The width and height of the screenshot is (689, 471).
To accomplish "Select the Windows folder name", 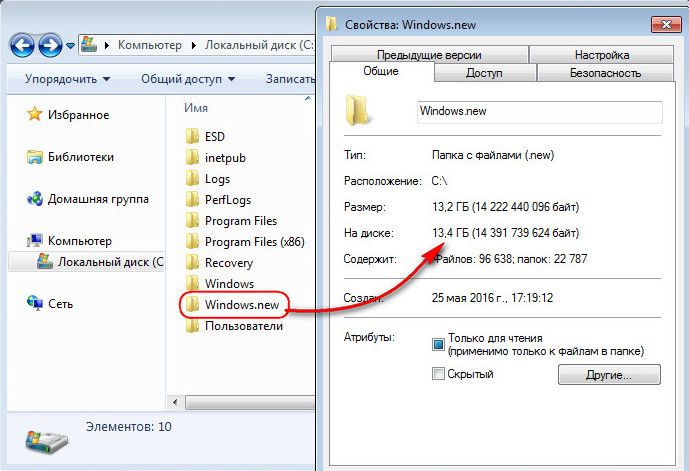I will tap(229, 284).
